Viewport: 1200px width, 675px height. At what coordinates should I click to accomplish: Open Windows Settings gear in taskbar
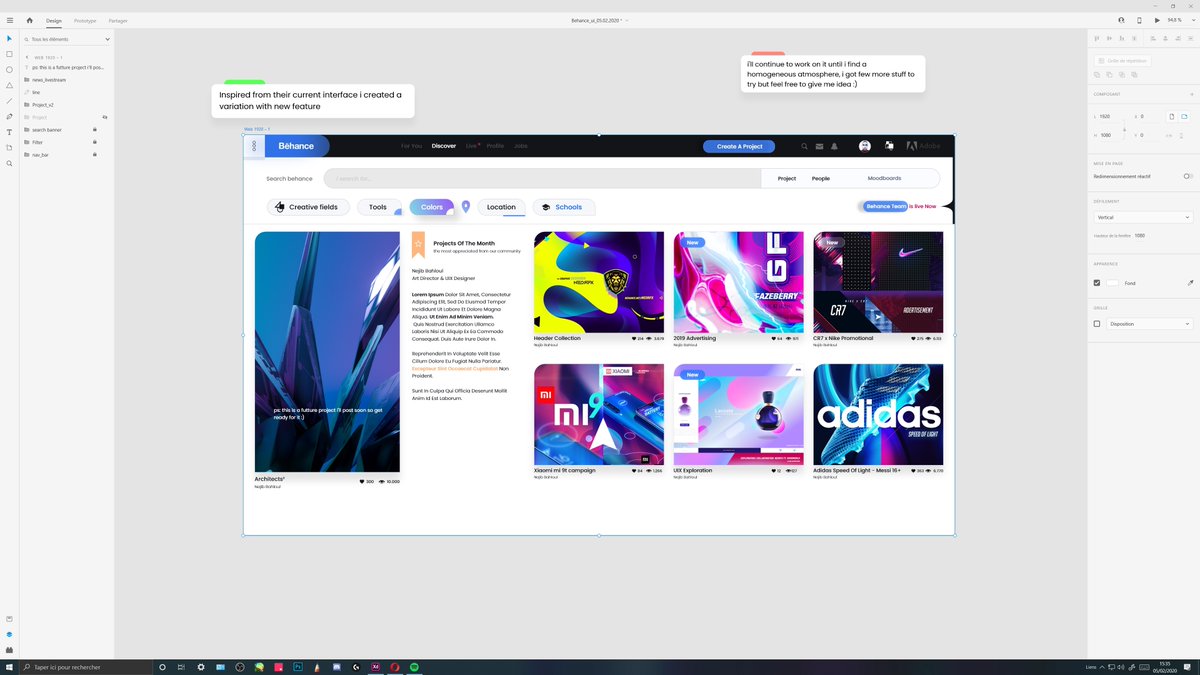coord(201,666)
